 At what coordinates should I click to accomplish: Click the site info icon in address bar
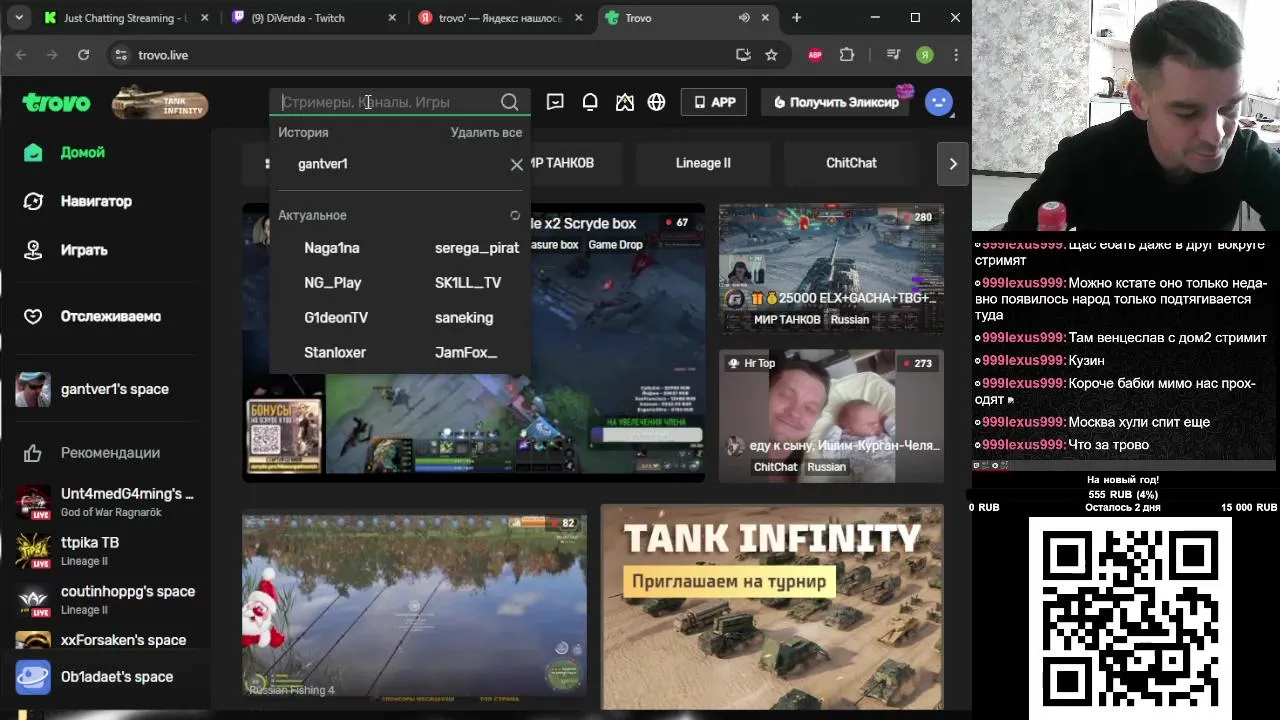[121, 55]
